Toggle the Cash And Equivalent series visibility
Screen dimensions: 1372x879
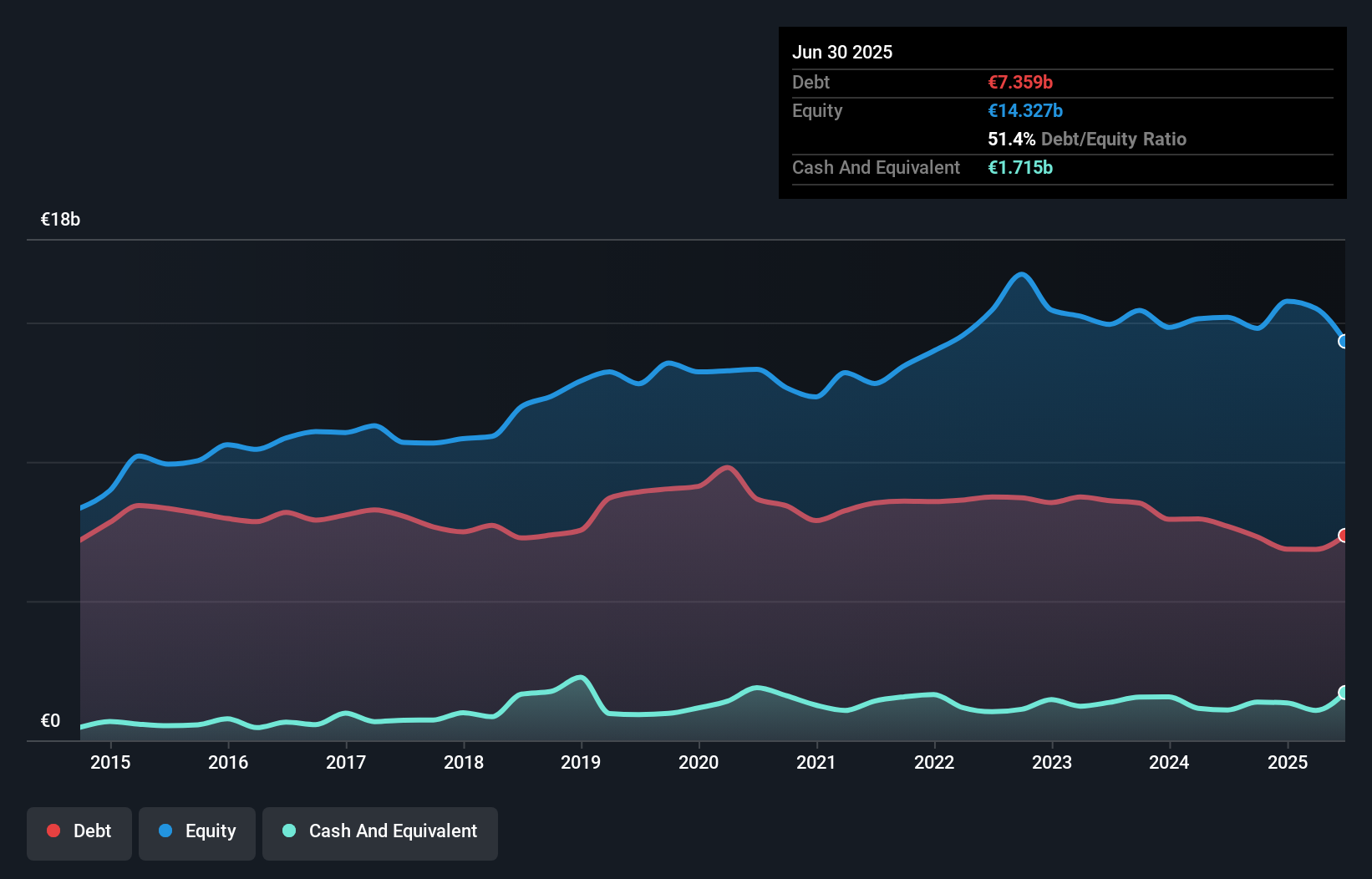tap(380, 831)
